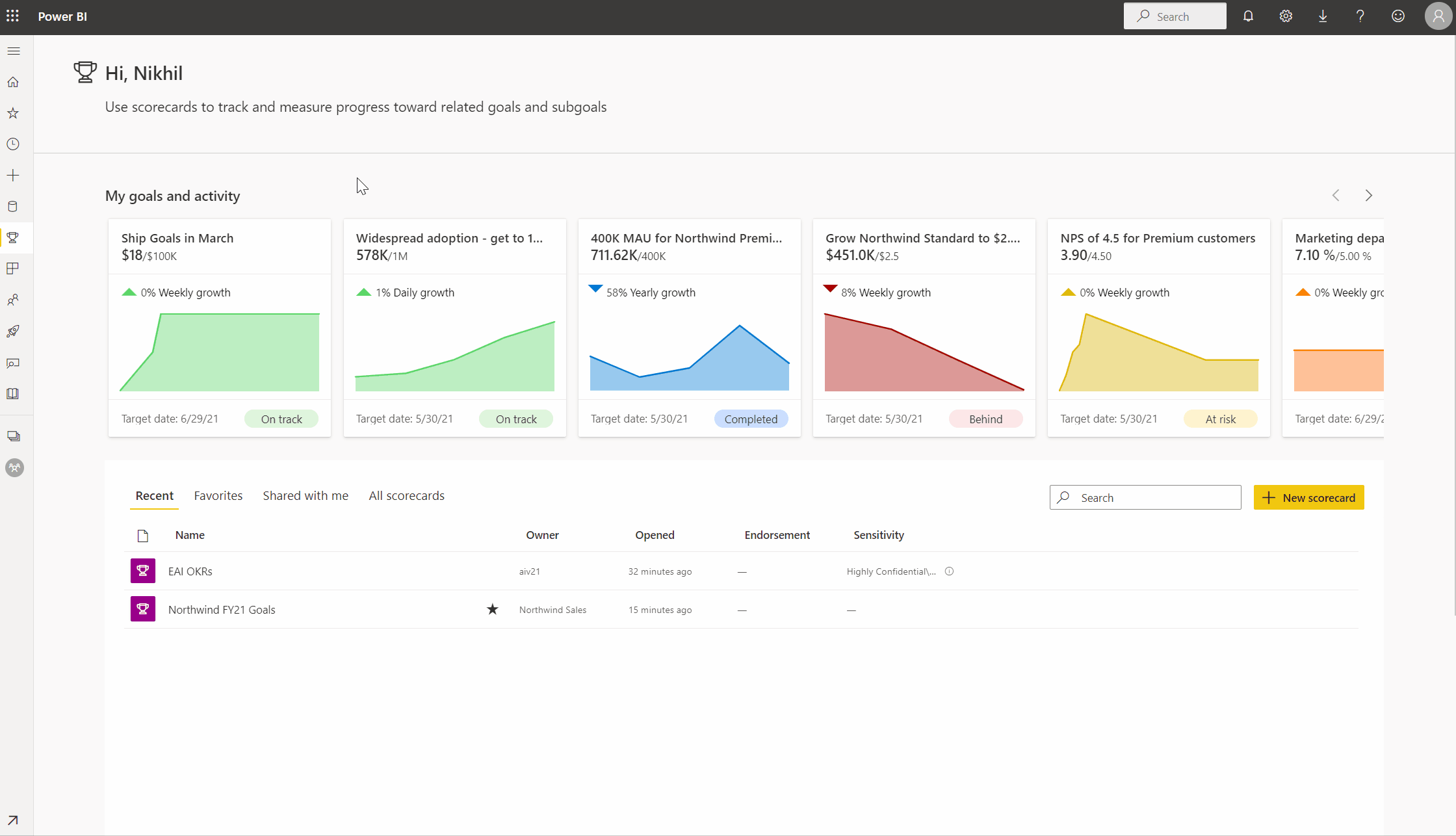This screenshot has width=1456, height=836.
Task: Sort by Endorsement column header
Action: click(x=777, y=535)
